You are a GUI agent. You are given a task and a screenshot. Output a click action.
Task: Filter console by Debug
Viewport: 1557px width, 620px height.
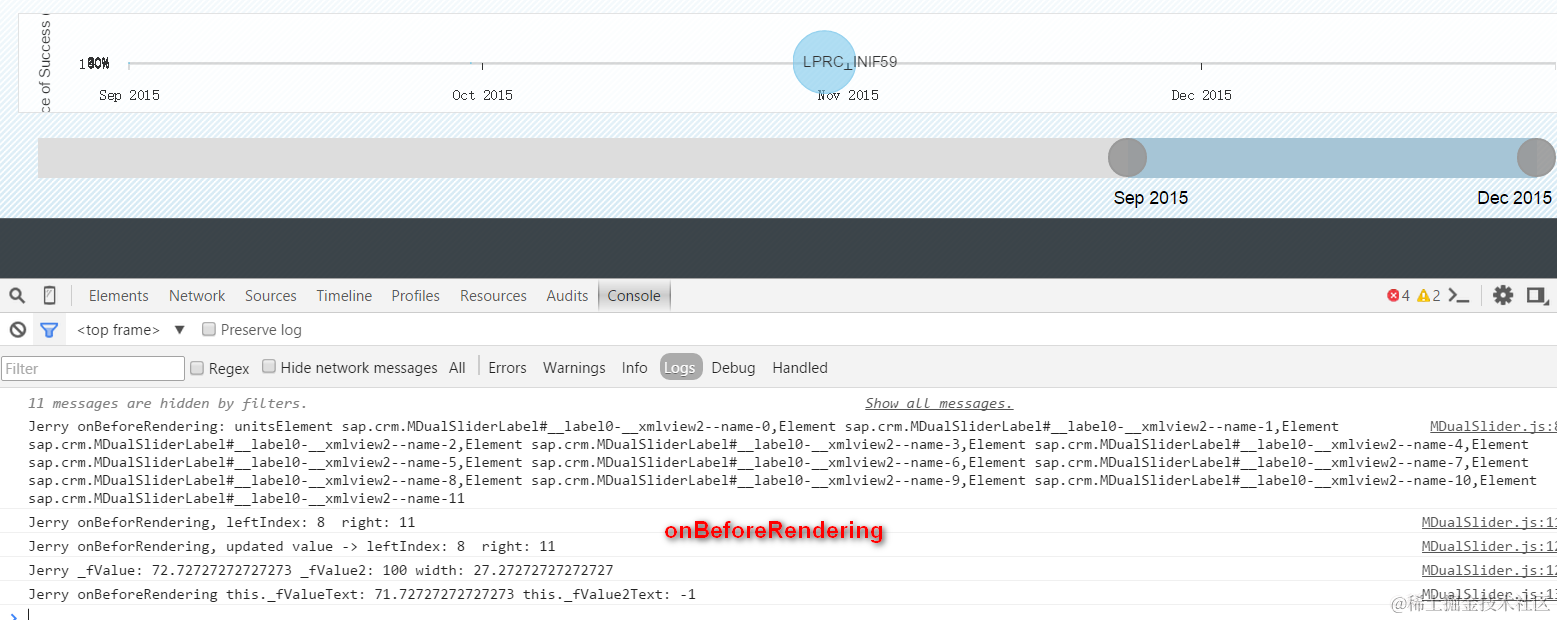point(733,367)
